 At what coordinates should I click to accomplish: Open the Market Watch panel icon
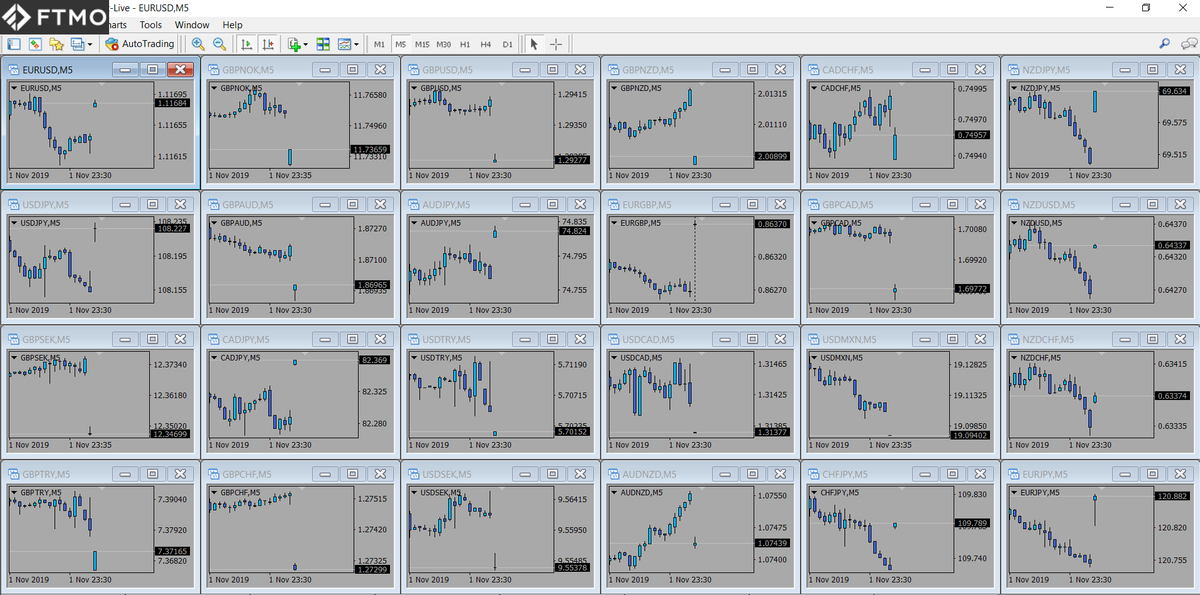(13, 44)
